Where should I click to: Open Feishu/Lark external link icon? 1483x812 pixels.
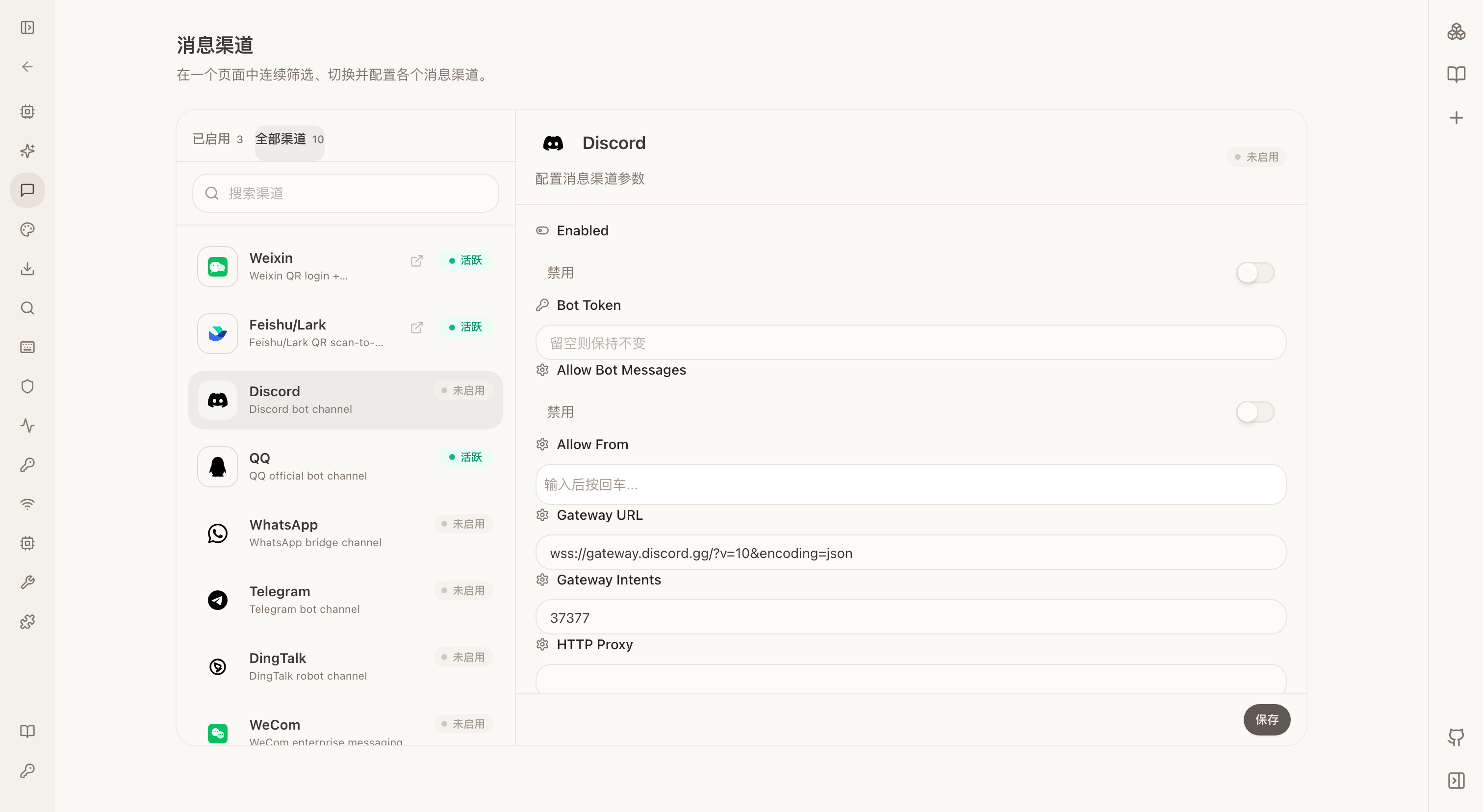pyautogui.click(x=417, y=328)
